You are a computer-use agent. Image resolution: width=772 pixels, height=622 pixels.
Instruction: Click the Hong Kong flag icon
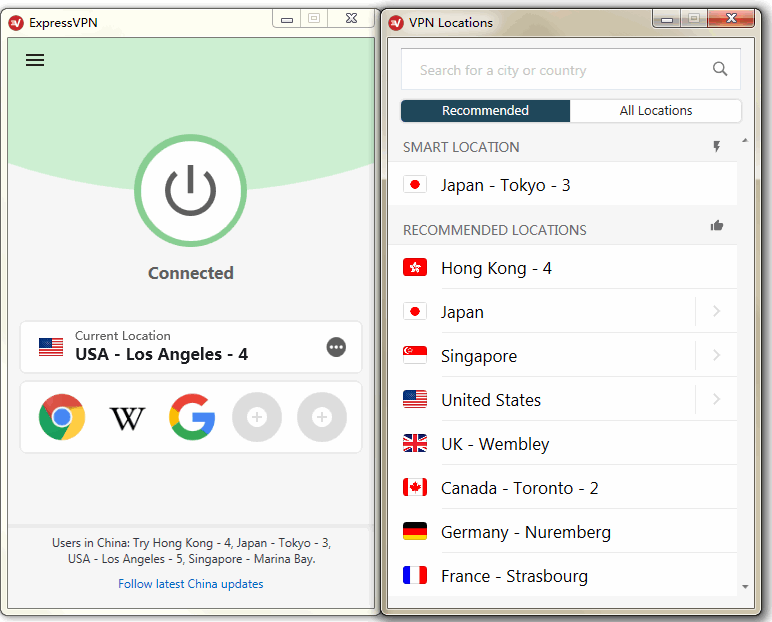coord(415,267)
